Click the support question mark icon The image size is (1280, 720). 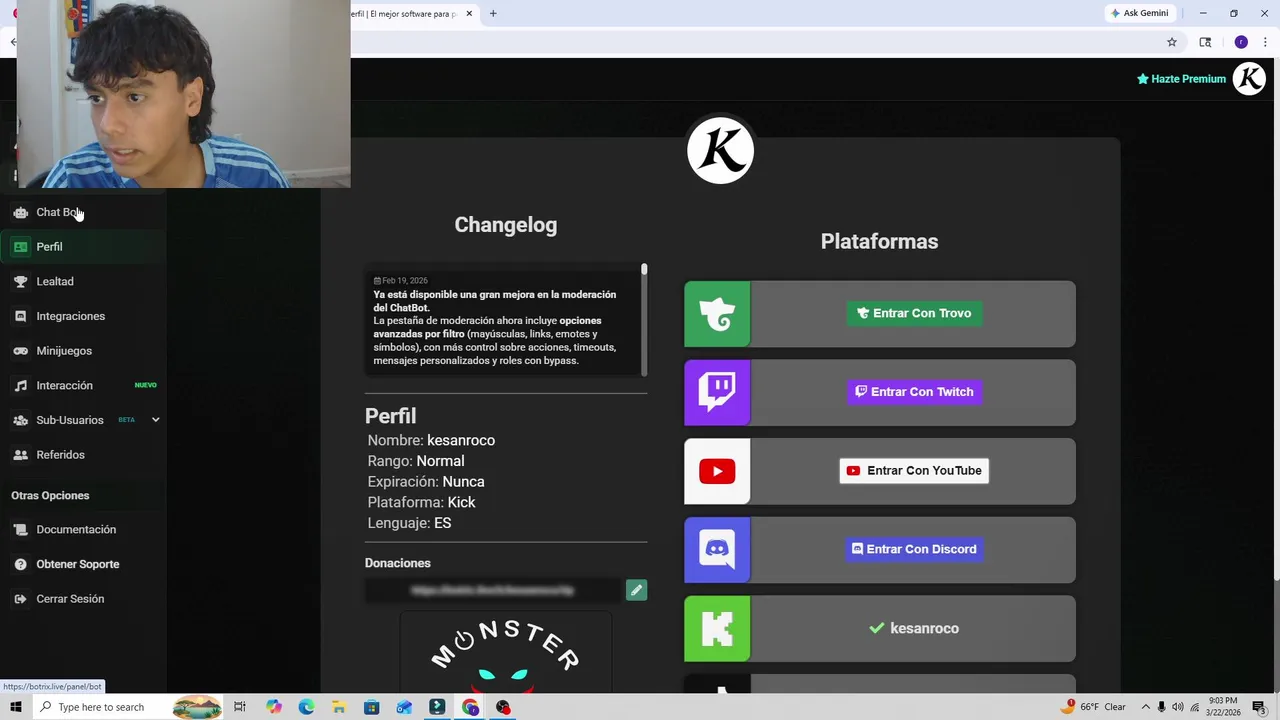(20, 564)
